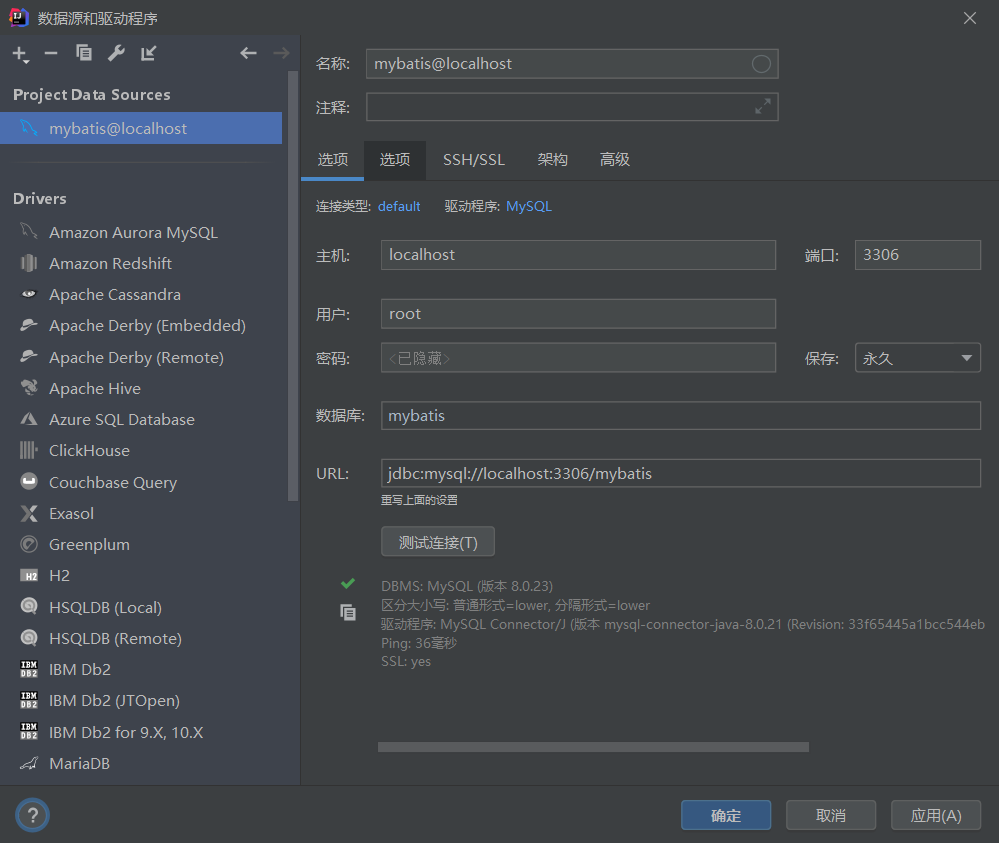Click the 数据库 field containing mybatis
This screenshot has width=999, height=843.
pos(680,415)
